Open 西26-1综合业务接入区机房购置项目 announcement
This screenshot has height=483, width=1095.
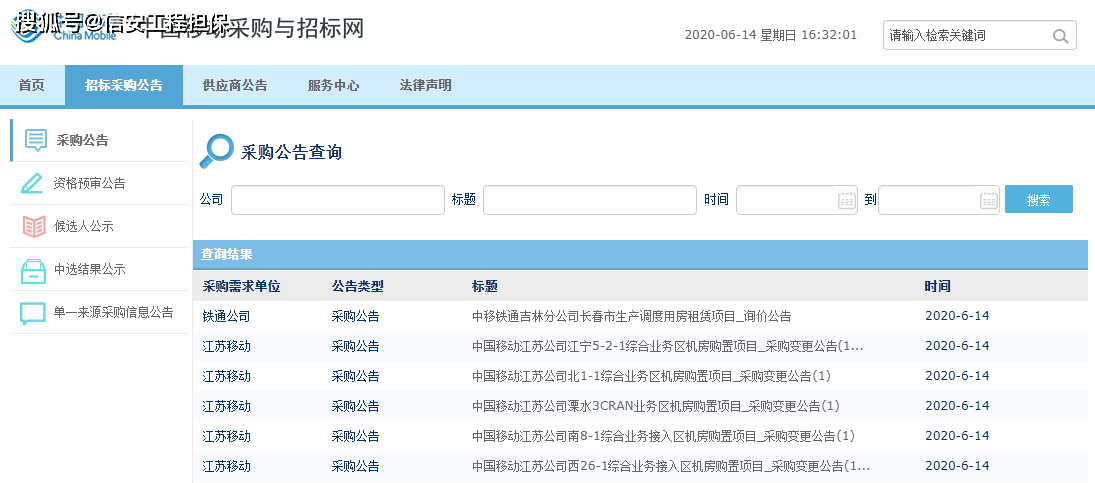[x=671, y=466]
